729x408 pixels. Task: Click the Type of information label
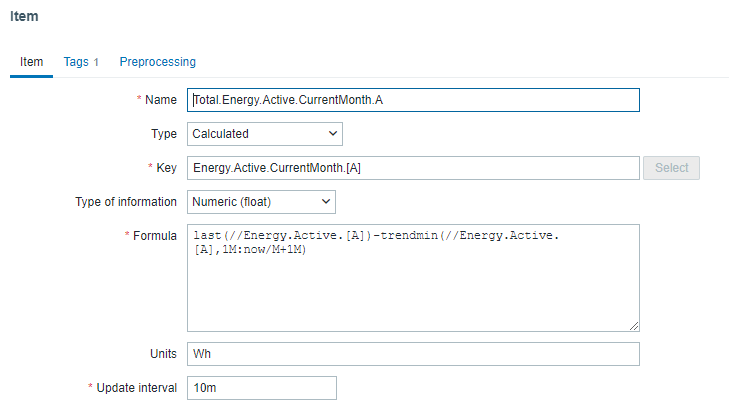pyautogui.click(x=126, y=201)
